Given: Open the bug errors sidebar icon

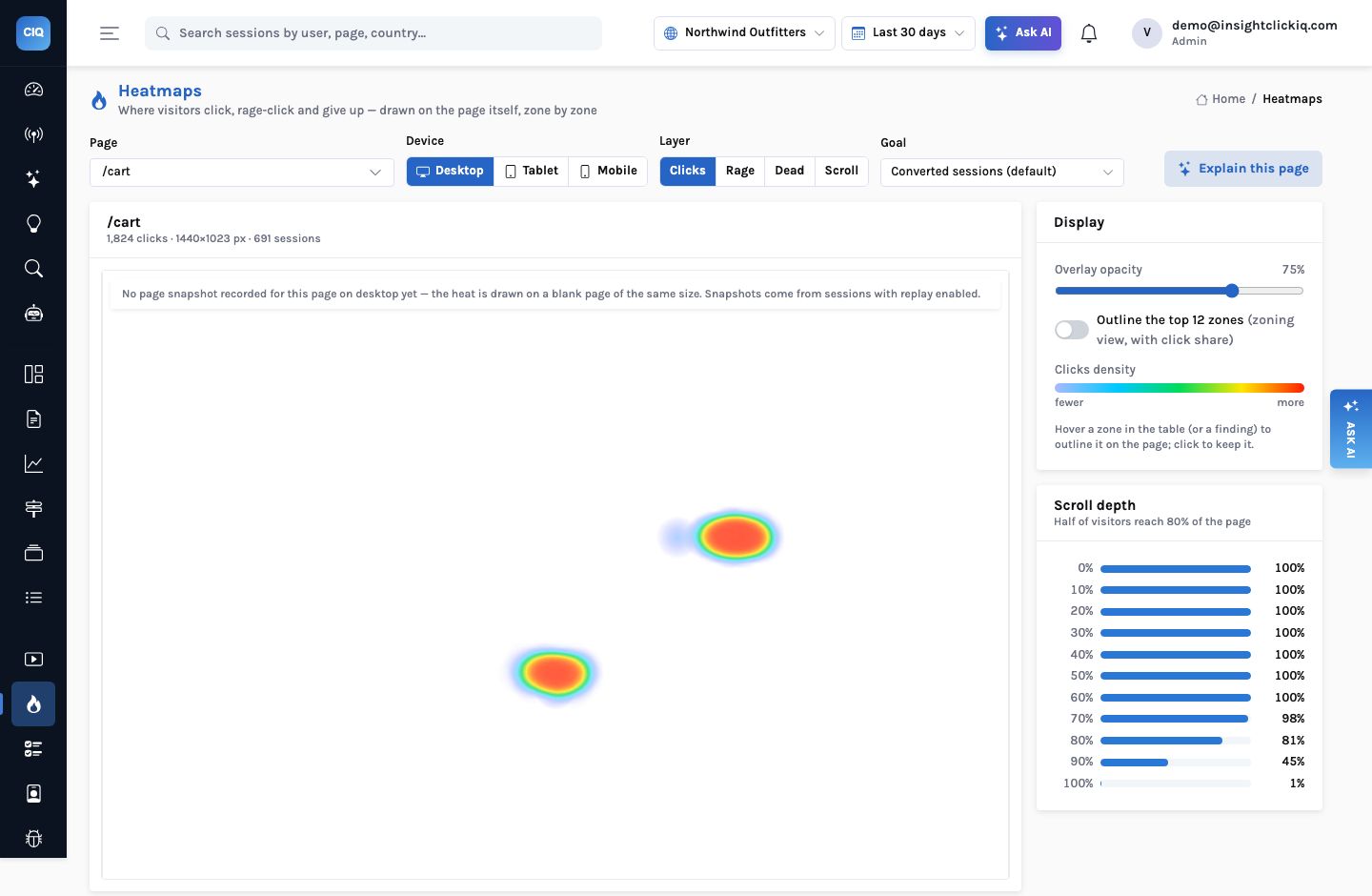Looking at the screenshot, I should pos(33,839).
